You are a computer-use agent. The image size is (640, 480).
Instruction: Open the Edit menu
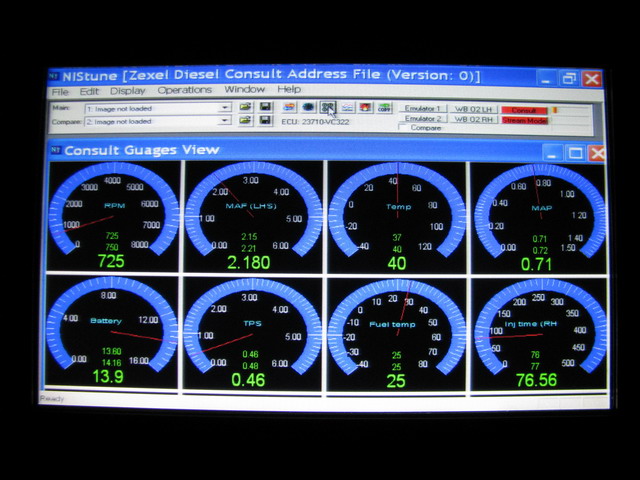pyautogui.click(x=89, y=91)
